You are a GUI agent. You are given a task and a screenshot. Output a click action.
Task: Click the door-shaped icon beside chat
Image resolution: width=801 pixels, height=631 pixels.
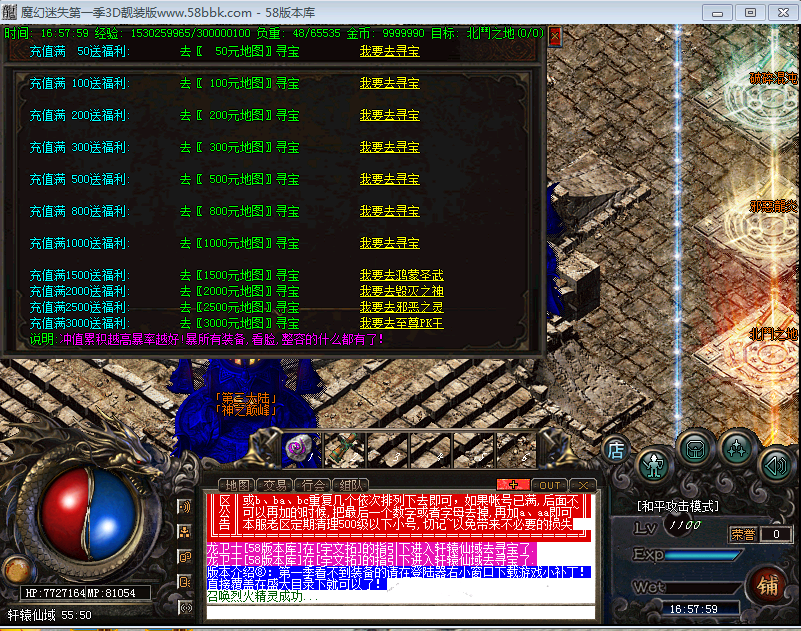(x=184, y=581)
